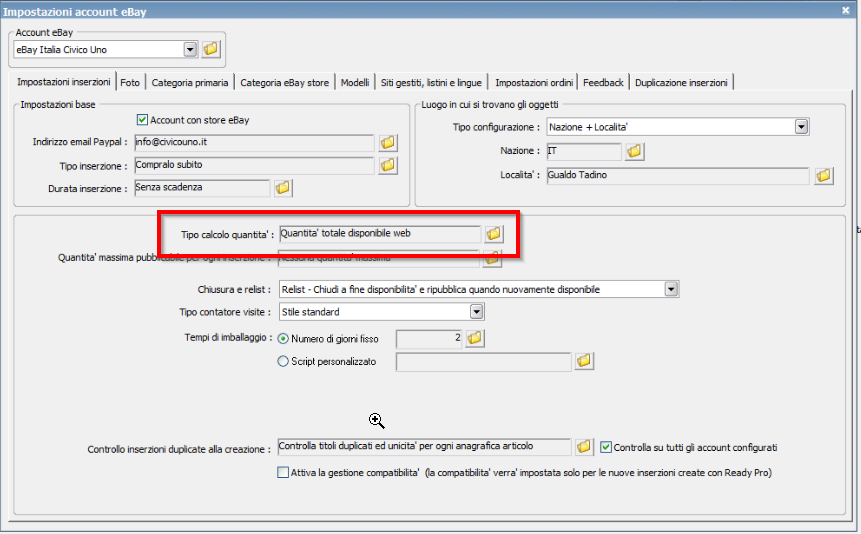Click Tipo inserzione field showing Compralo subito
This screenshot has width=861, height=534.
254,165
